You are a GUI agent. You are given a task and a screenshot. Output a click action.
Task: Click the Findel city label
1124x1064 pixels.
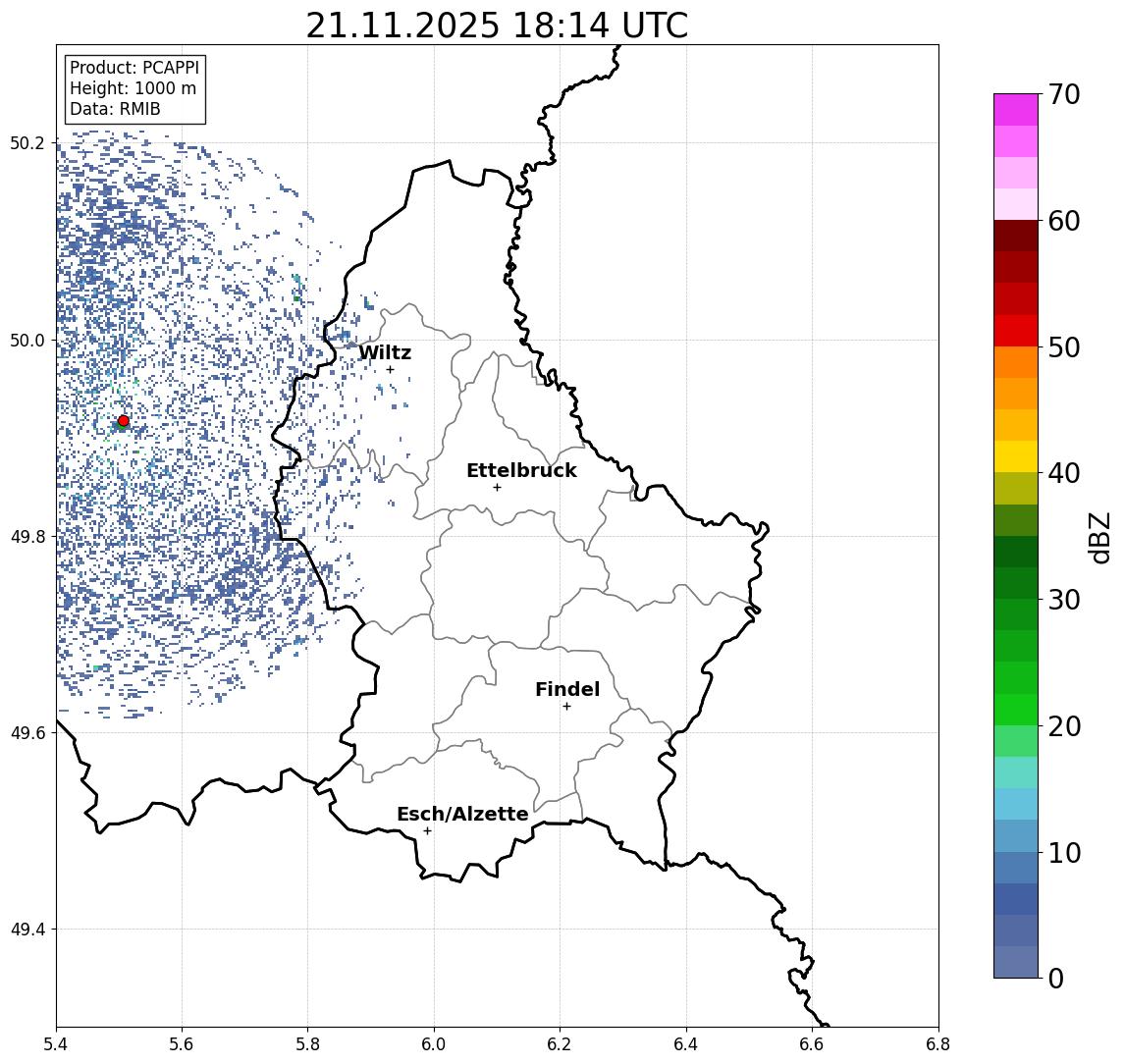567,689
